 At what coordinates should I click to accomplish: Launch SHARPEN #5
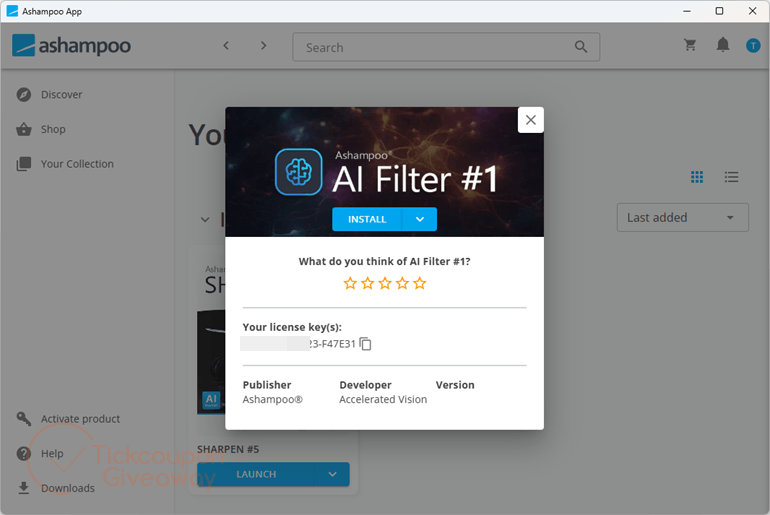[256, 474]
